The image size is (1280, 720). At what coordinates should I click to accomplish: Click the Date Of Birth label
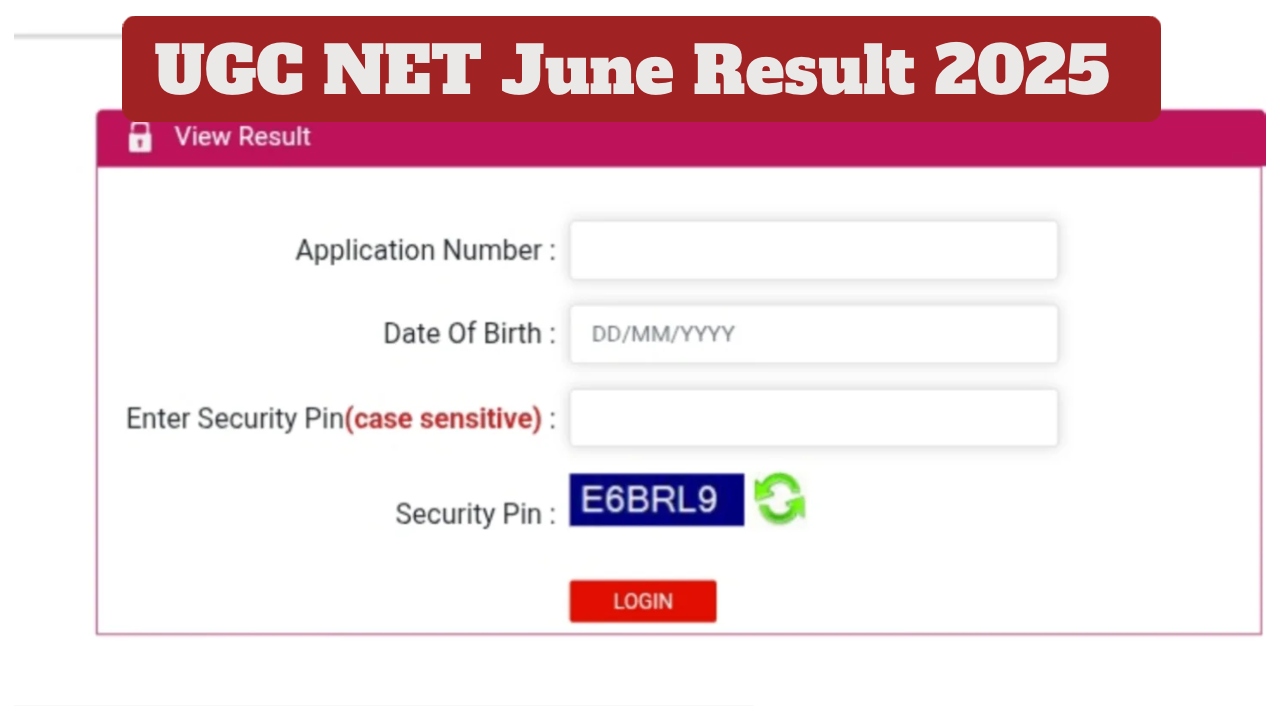pos(469,333)
